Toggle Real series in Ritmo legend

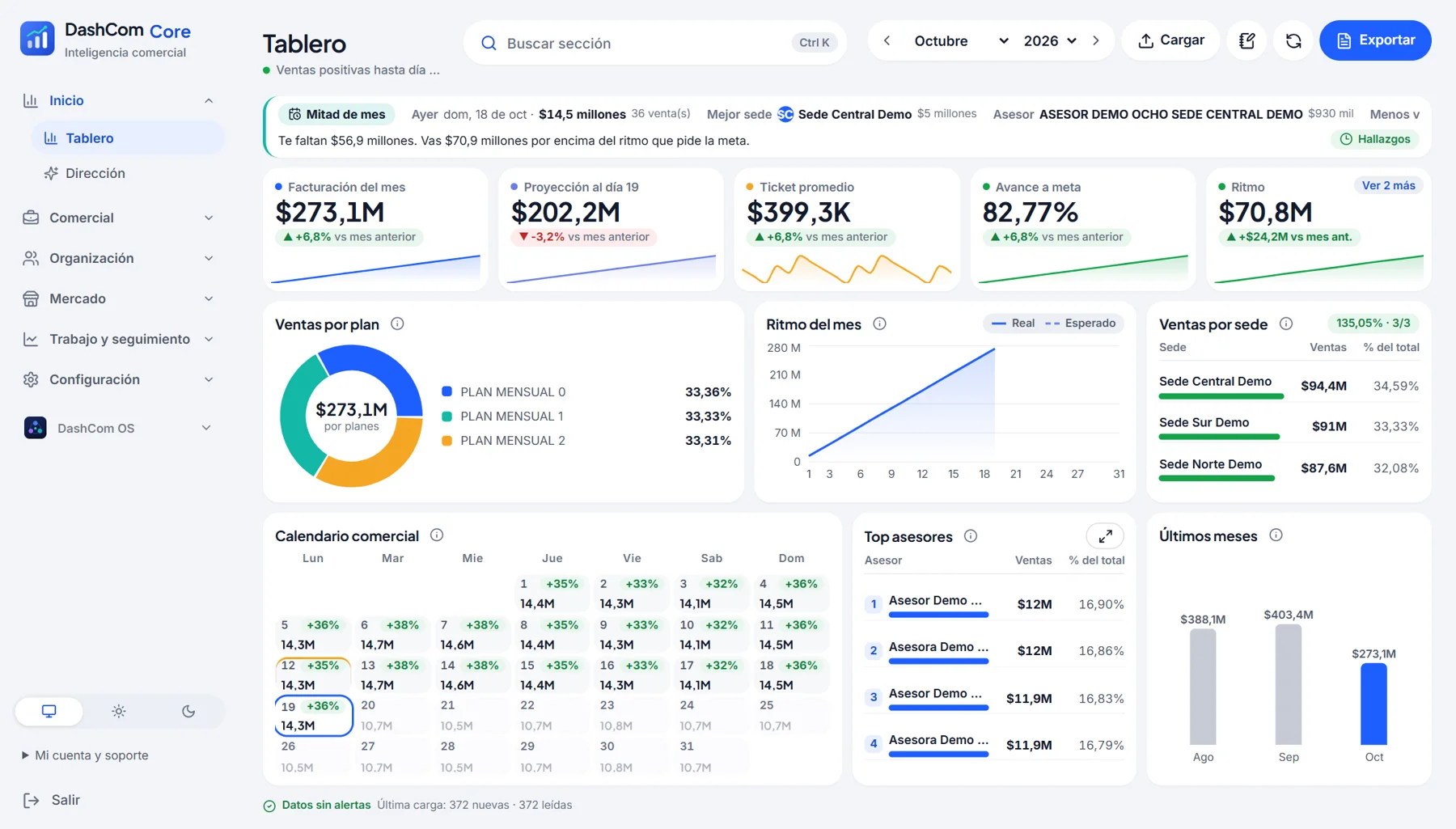tap(1013, 323)
